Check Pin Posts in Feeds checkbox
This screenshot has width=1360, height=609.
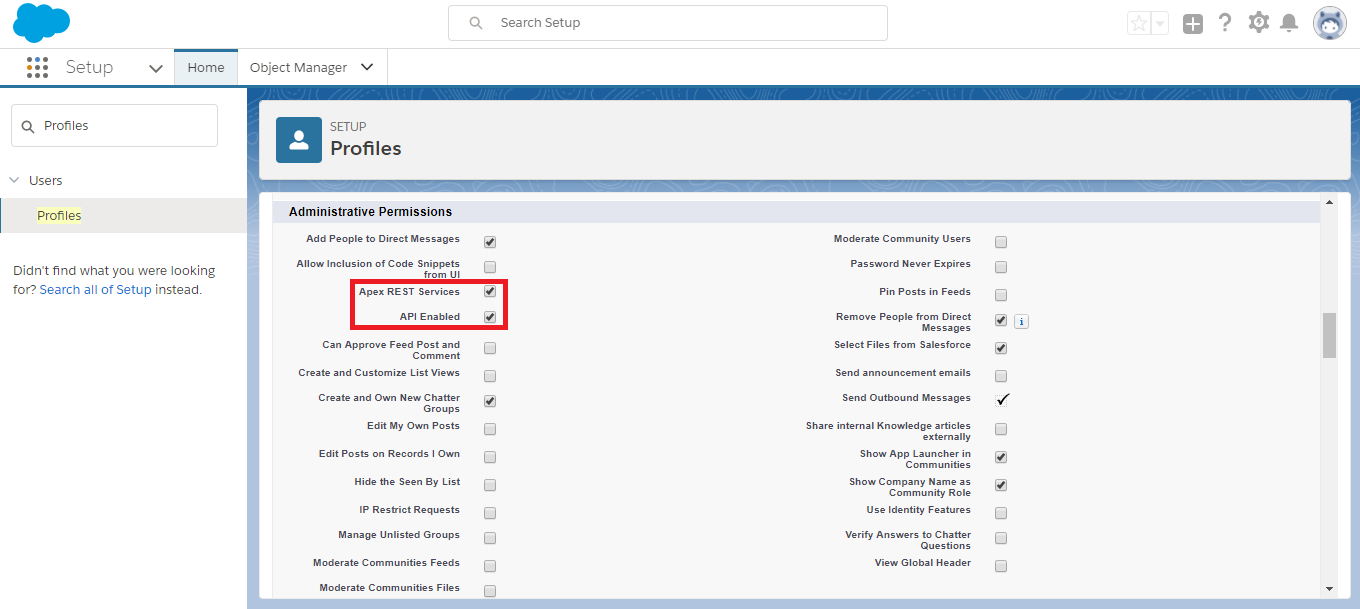pyautogui.click(x=1001, y=295)
